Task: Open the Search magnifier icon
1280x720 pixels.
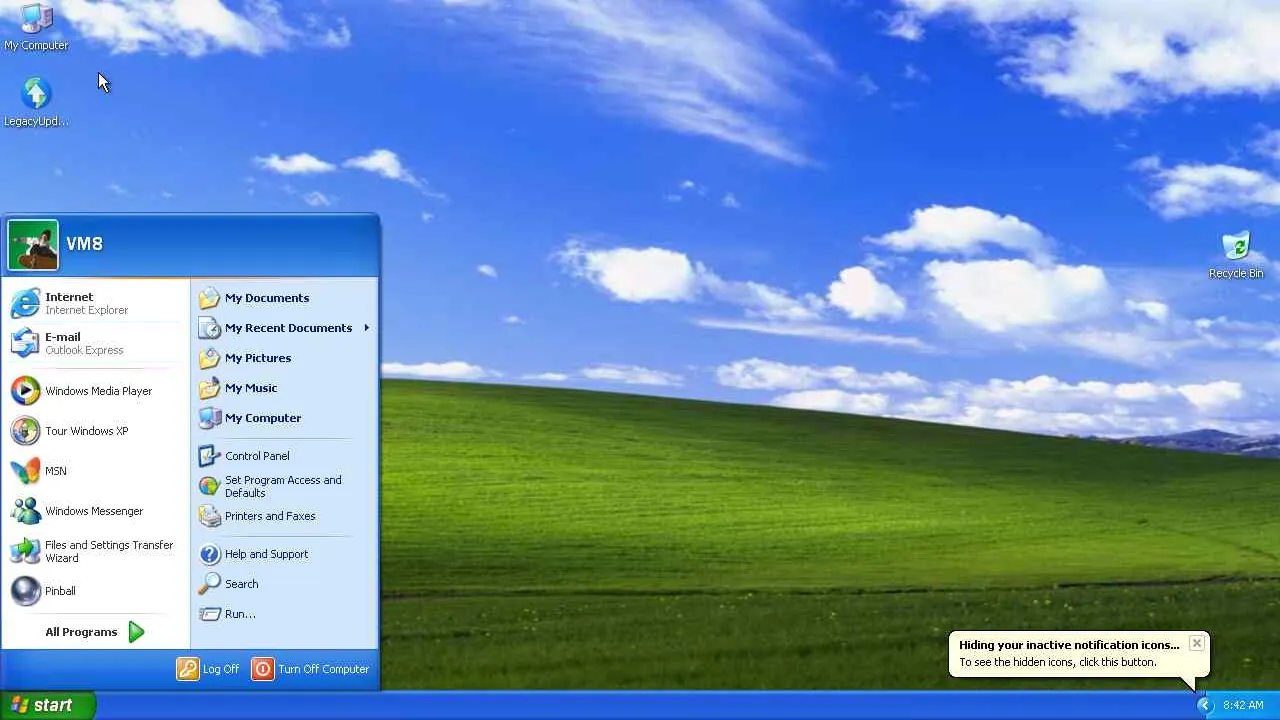Action: pyautogui.click(x=209, y=584)
